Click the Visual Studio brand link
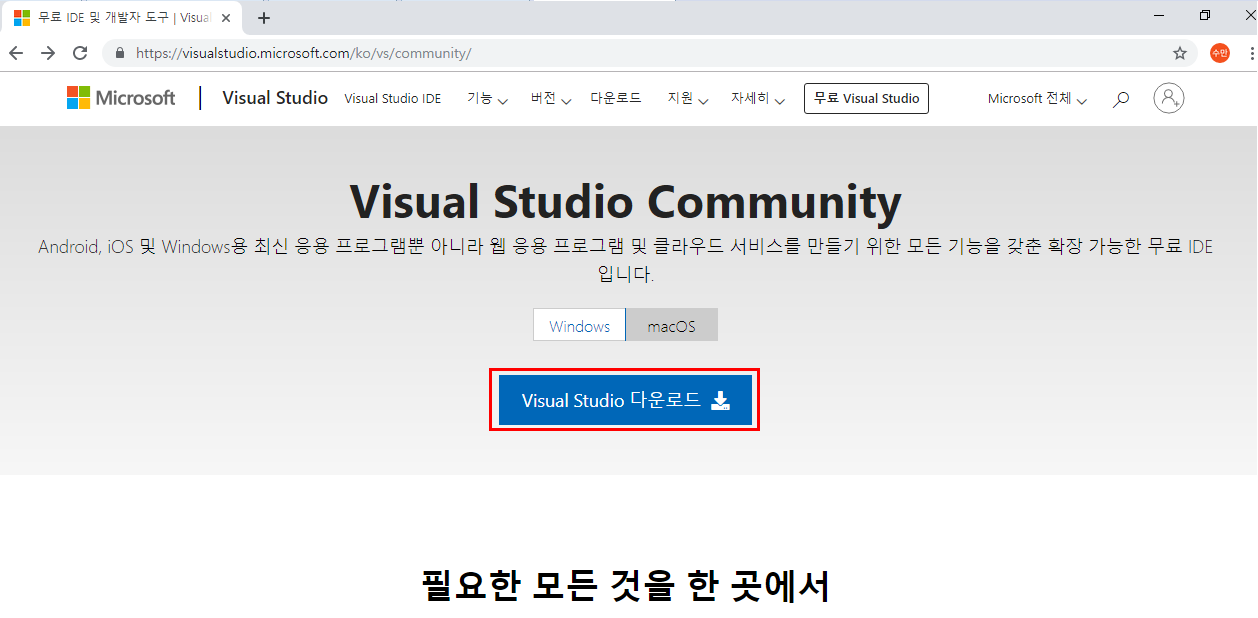Viewport: 1258px width, 618px height. tap(275, 98)
